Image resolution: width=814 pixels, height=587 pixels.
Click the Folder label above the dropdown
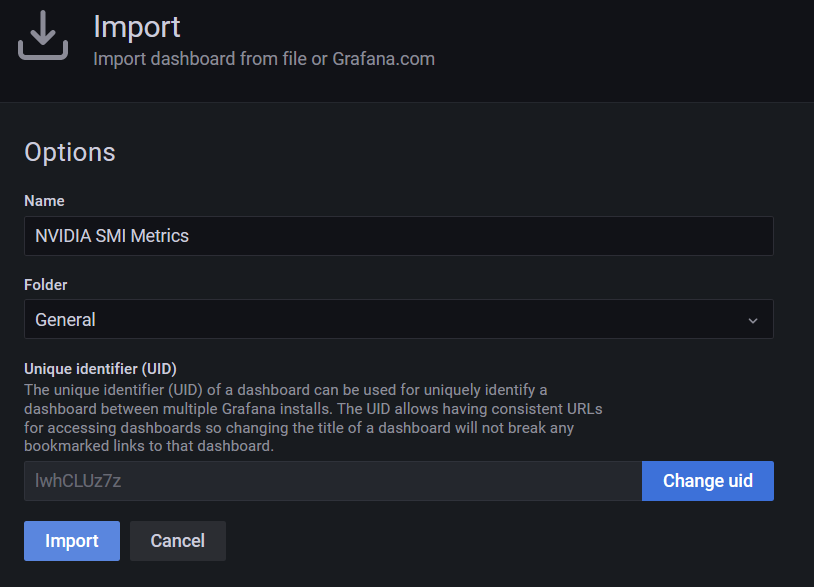(x=46, y=285)
